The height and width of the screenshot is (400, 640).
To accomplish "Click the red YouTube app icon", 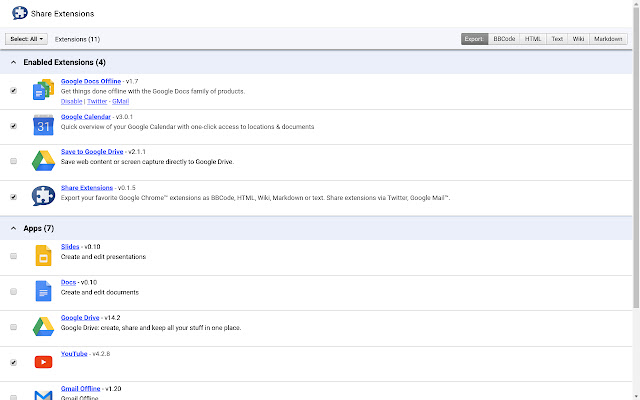I will 42,362.
